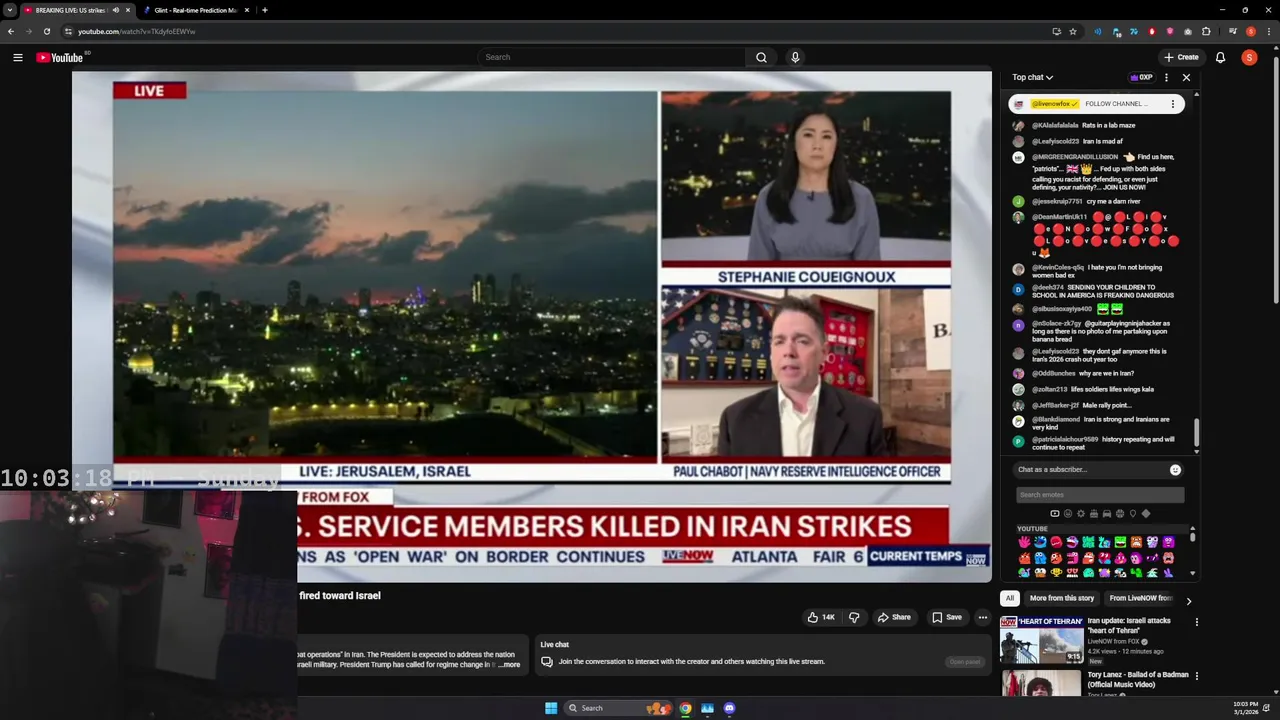This screenshot has width=1280, height=720.
Task: Open site information icon in address bar
Action: (x=68, y=31)
